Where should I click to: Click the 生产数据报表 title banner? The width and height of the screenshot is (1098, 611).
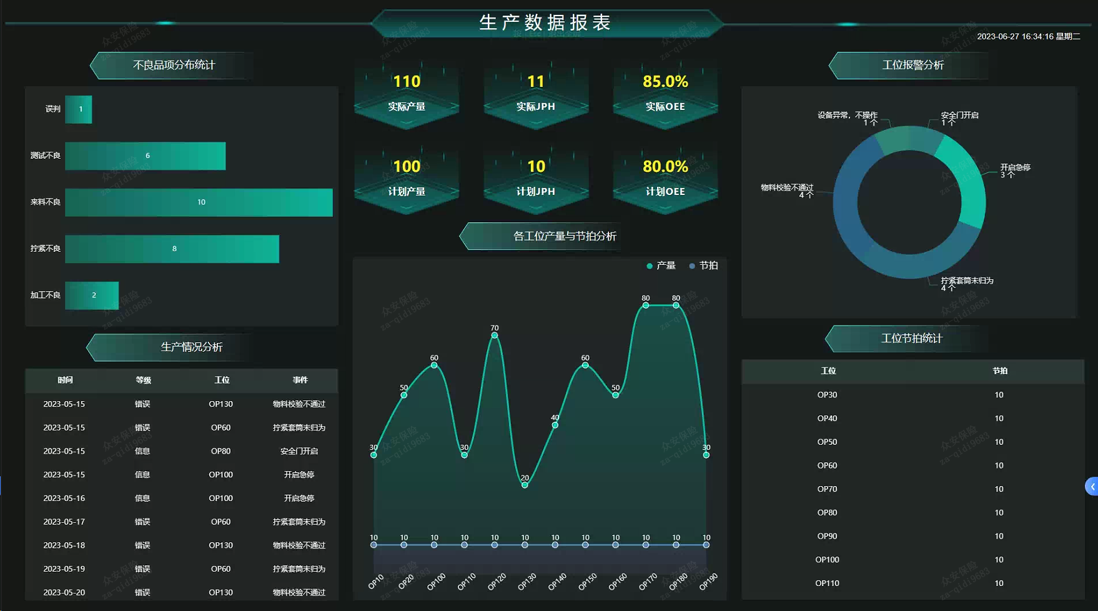point(546,23)
